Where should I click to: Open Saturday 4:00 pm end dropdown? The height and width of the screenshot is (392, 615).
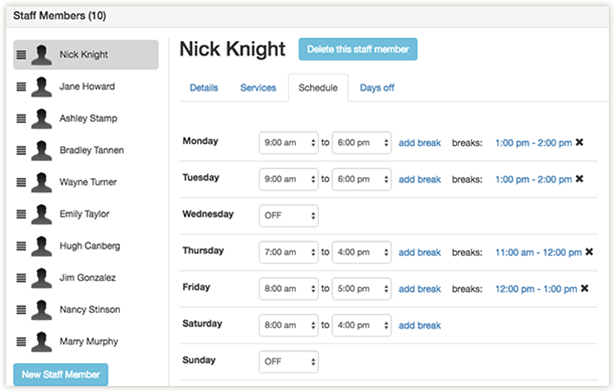point(362,325)
